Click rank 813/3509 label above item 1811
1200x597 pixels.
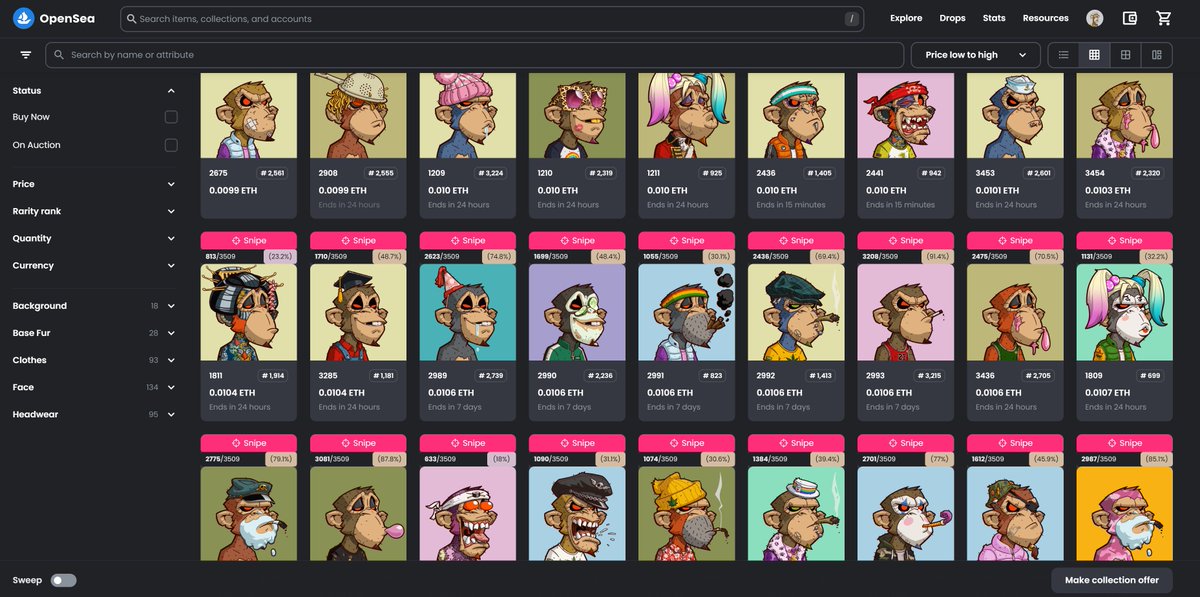[x=221, y=256]
